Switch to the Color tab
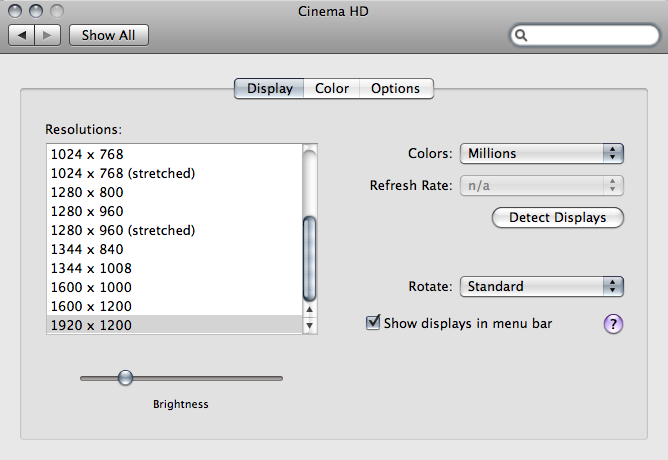 (332, 89)
